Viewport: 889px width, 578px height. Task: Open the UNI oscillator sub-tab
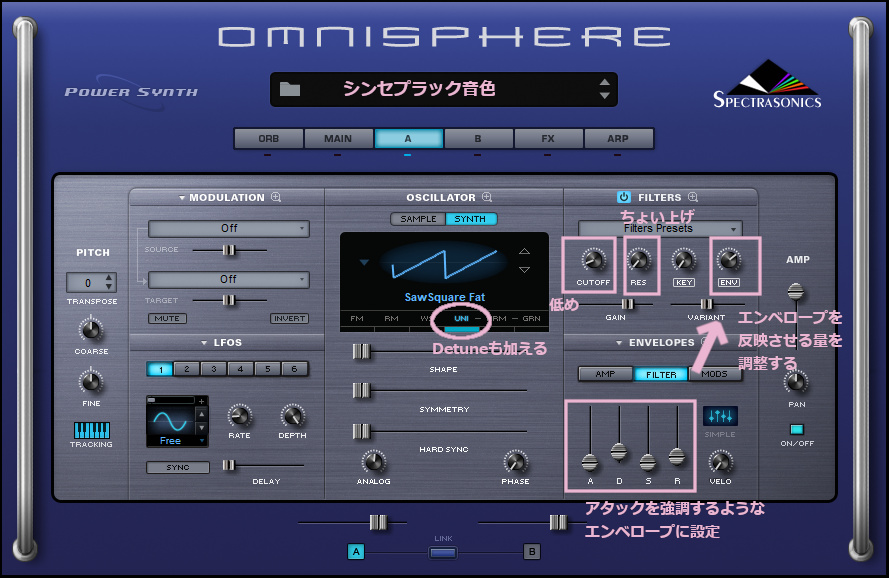point(462,319)
